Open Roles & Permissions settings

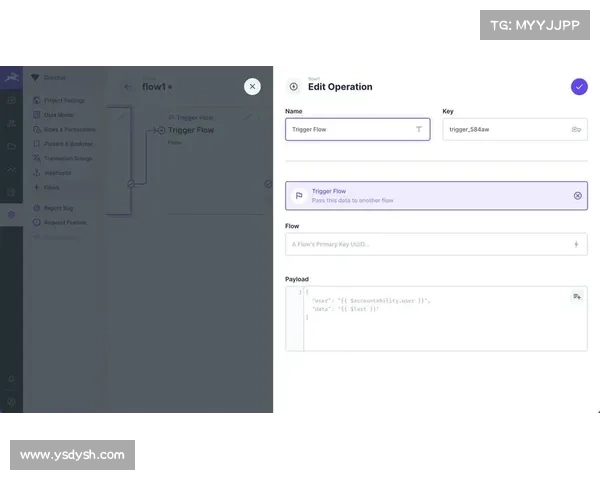(x=68, y=129)
